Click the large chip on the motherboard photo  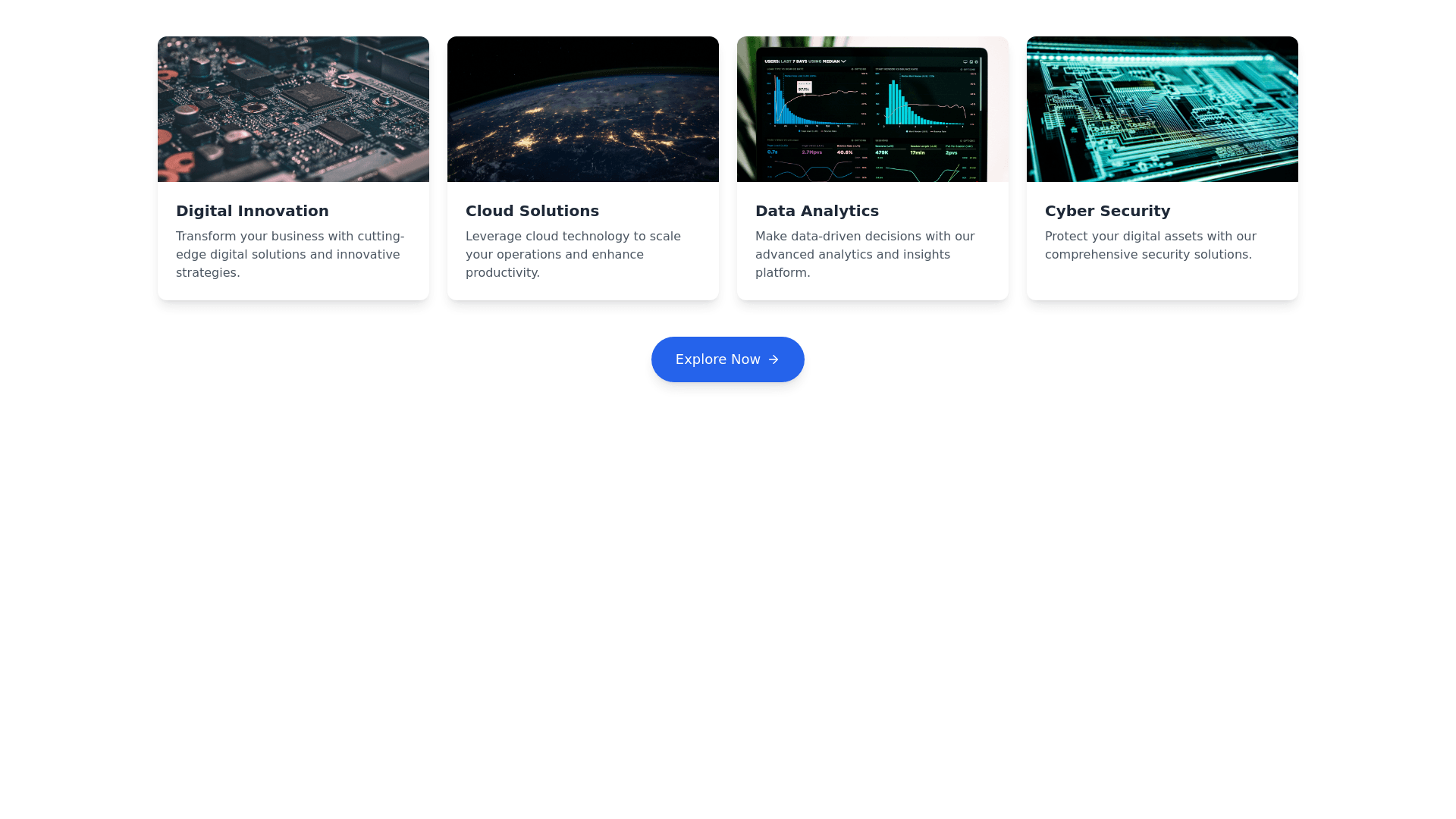313,94
